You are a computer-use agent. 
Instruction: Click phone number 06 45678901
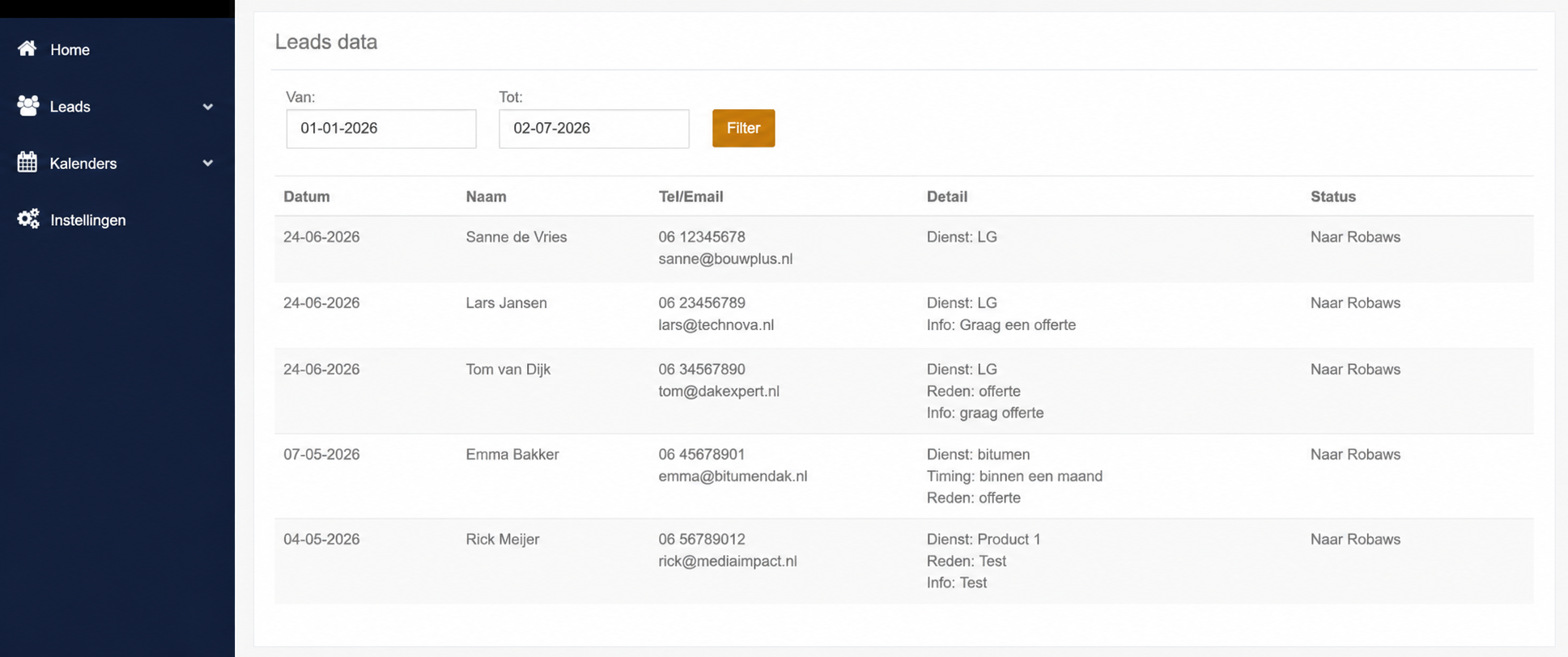point(702,454)
